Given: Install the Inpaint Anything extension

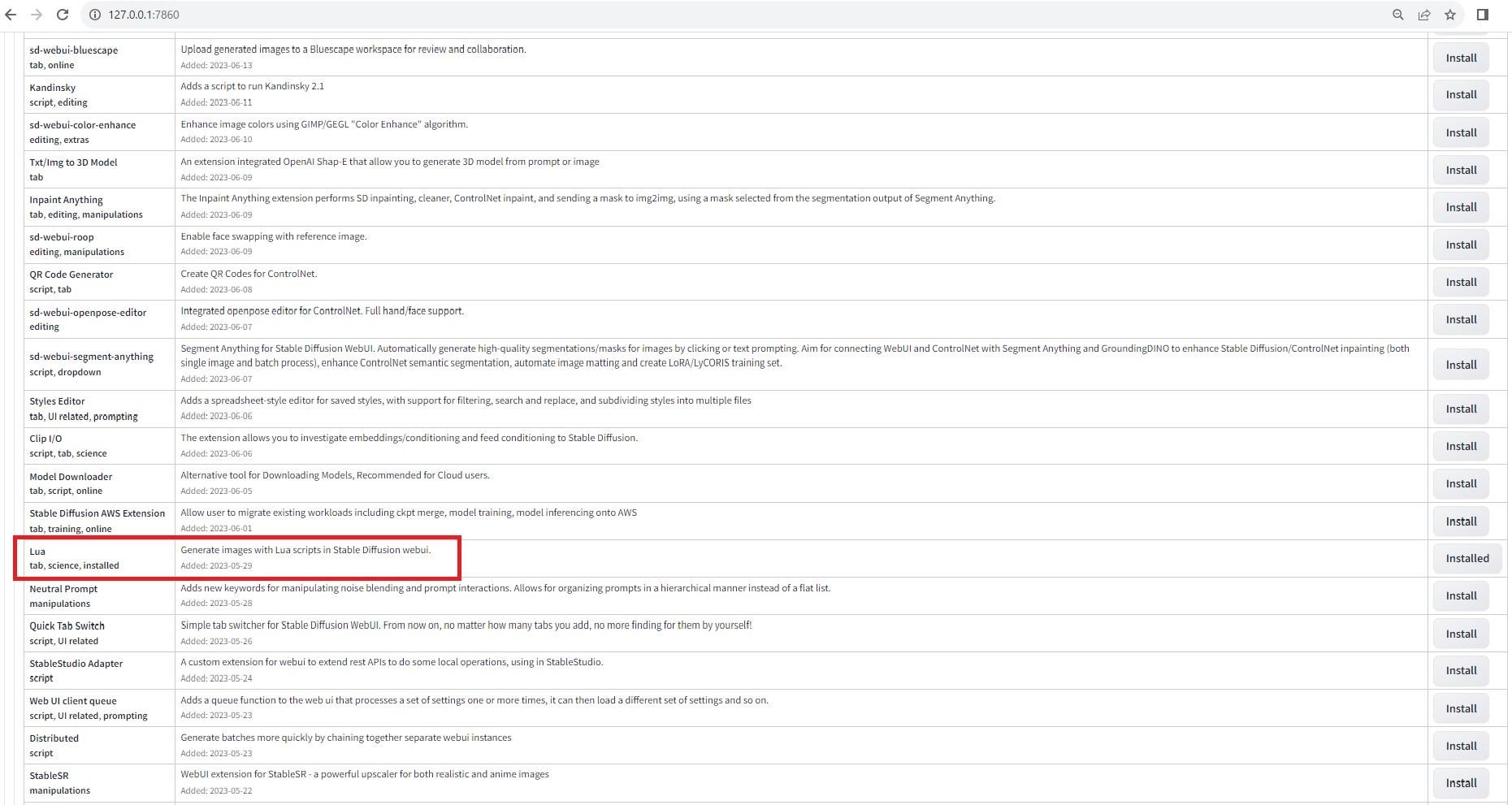Looking at the screenshot, I should click(1460, 207).
